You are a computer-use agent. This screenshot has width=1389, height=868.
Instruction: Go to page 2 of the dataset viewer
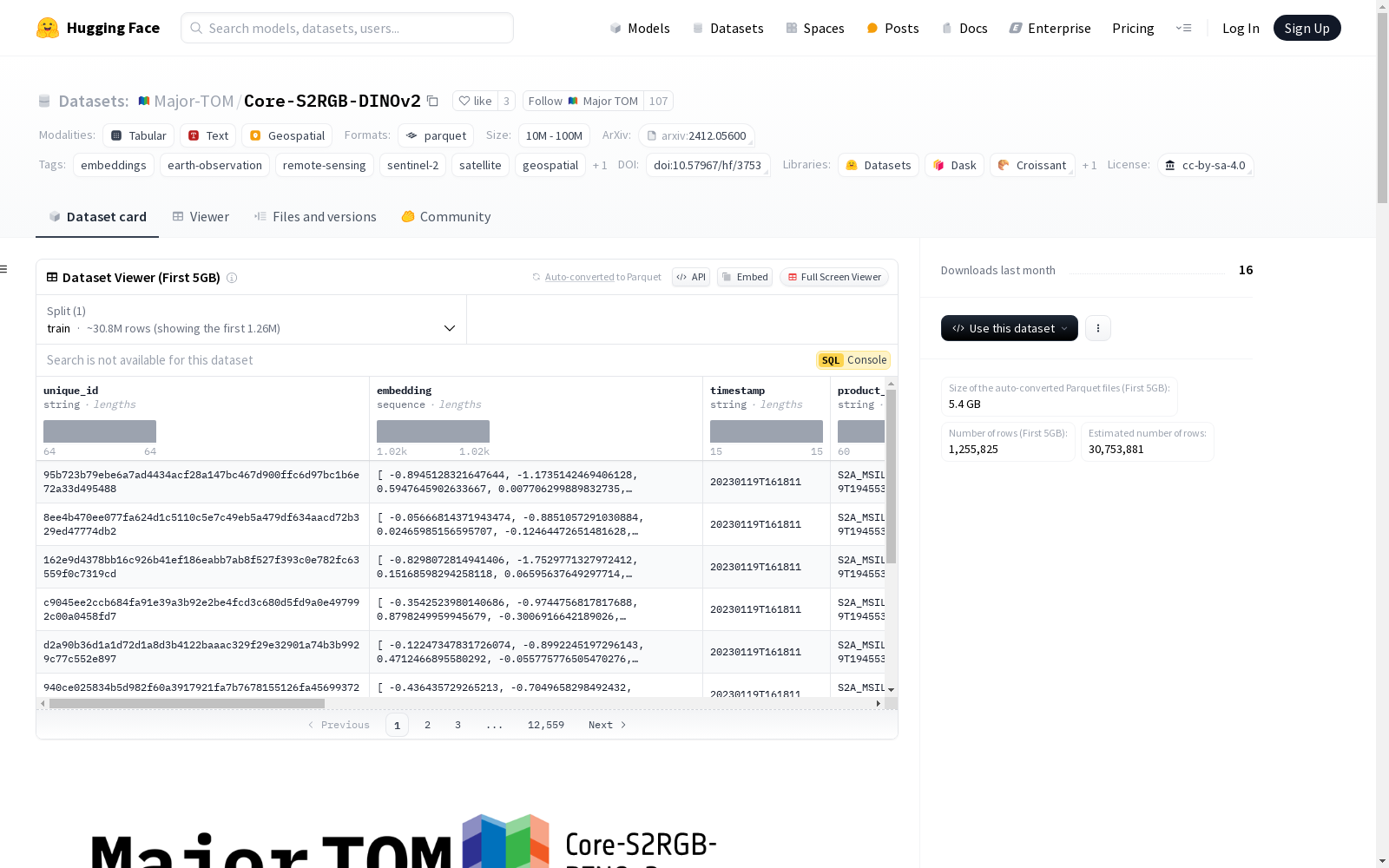(427, 725)
